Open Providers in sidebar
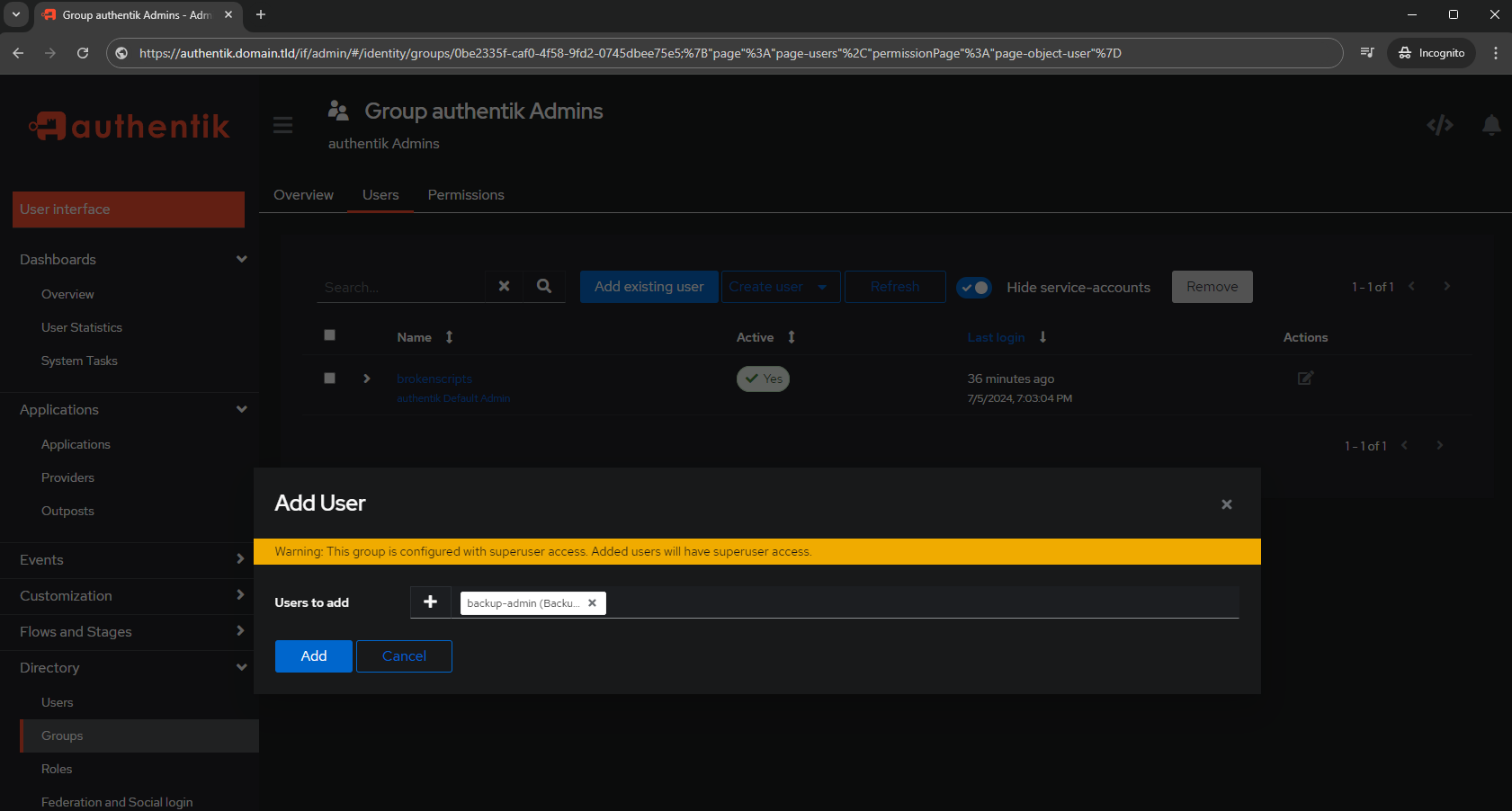Screen dimensions: 1512x811 coord(67,477)
